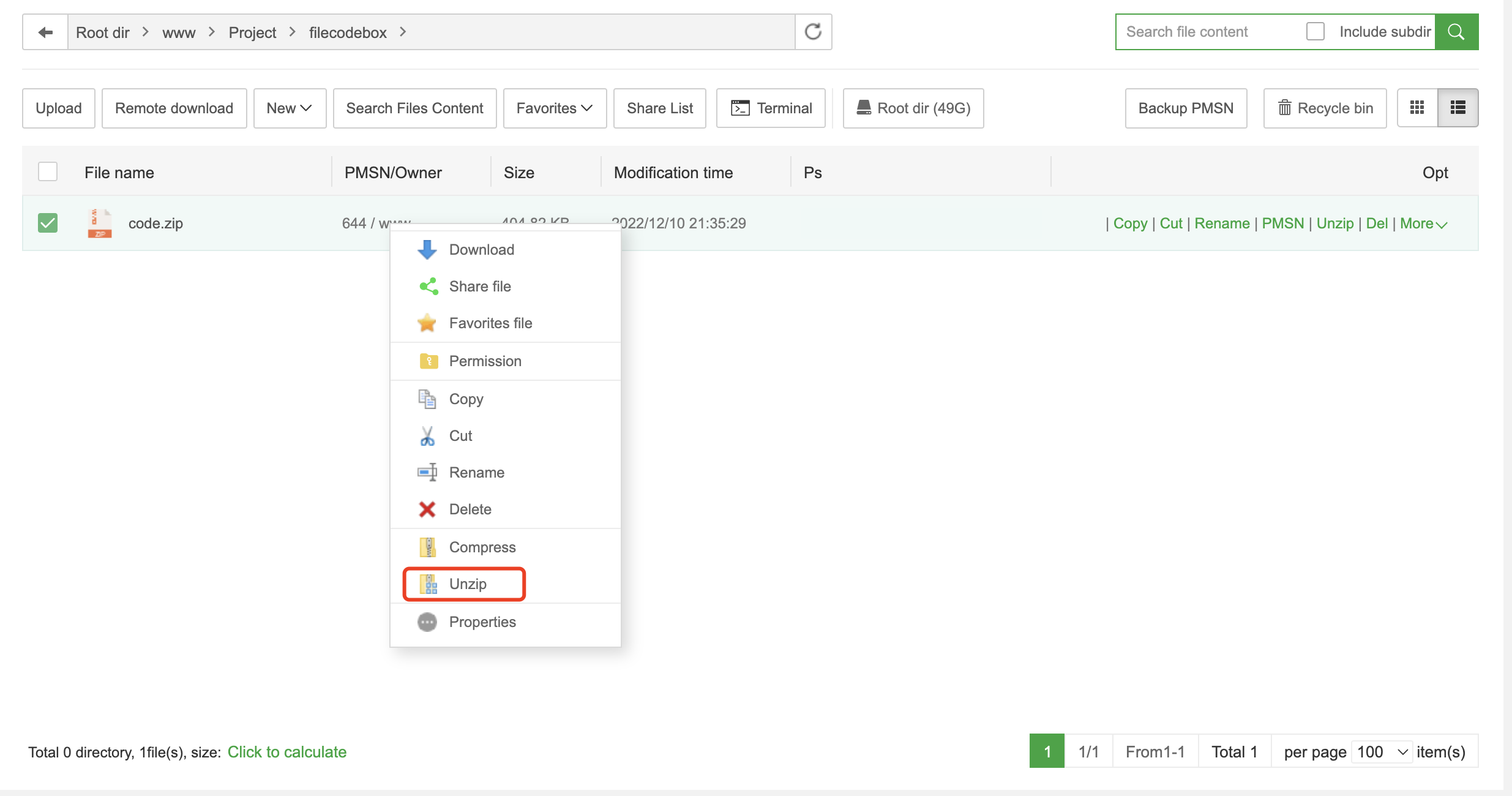
Task: Click the code.zip file icon
Action: [x=99, y=223]
